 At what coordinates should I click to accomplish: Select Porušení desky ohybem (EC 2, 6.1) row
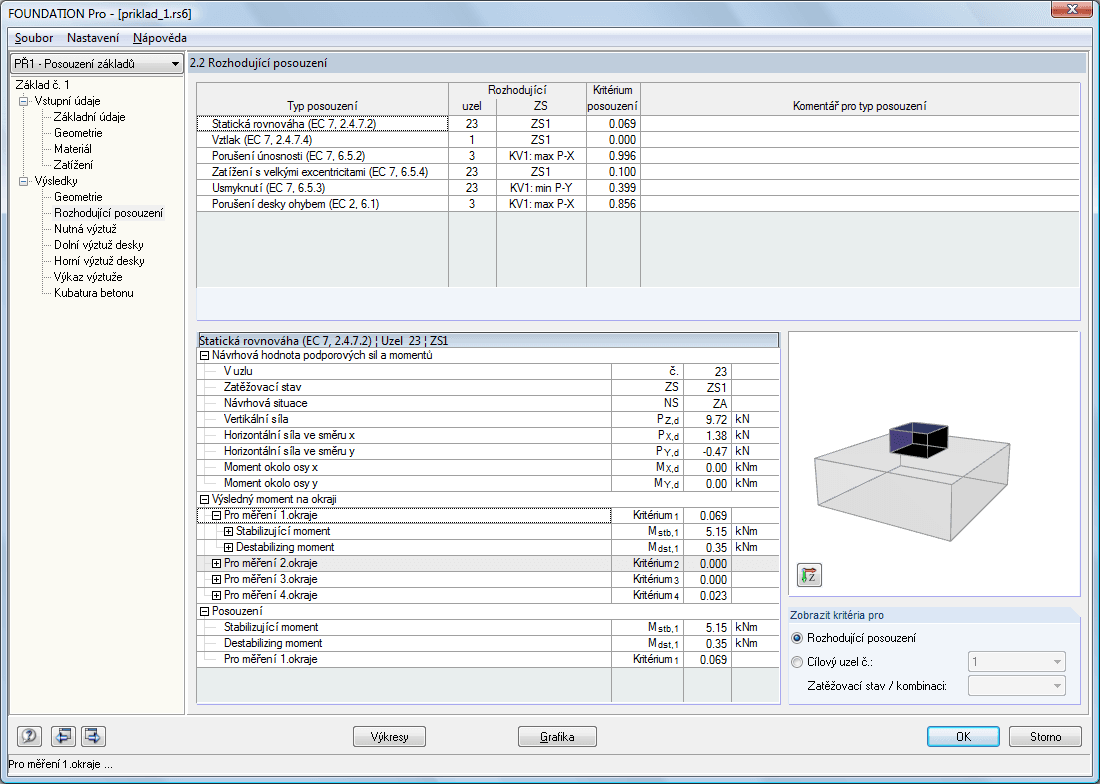tap(638, 204)
